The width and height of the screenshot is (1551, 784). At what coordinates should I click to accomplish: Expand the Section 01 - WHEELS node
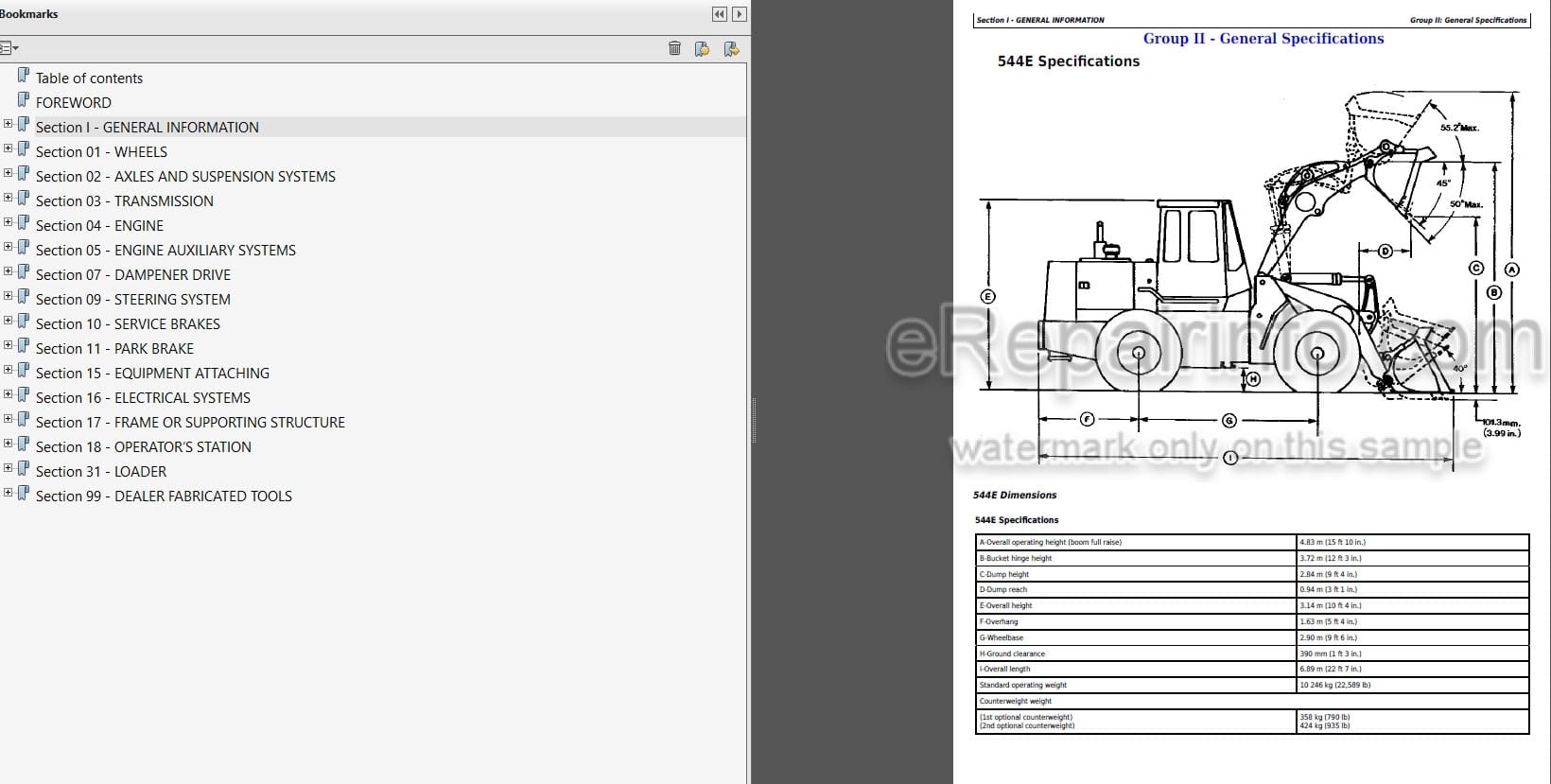click(9, 148)
